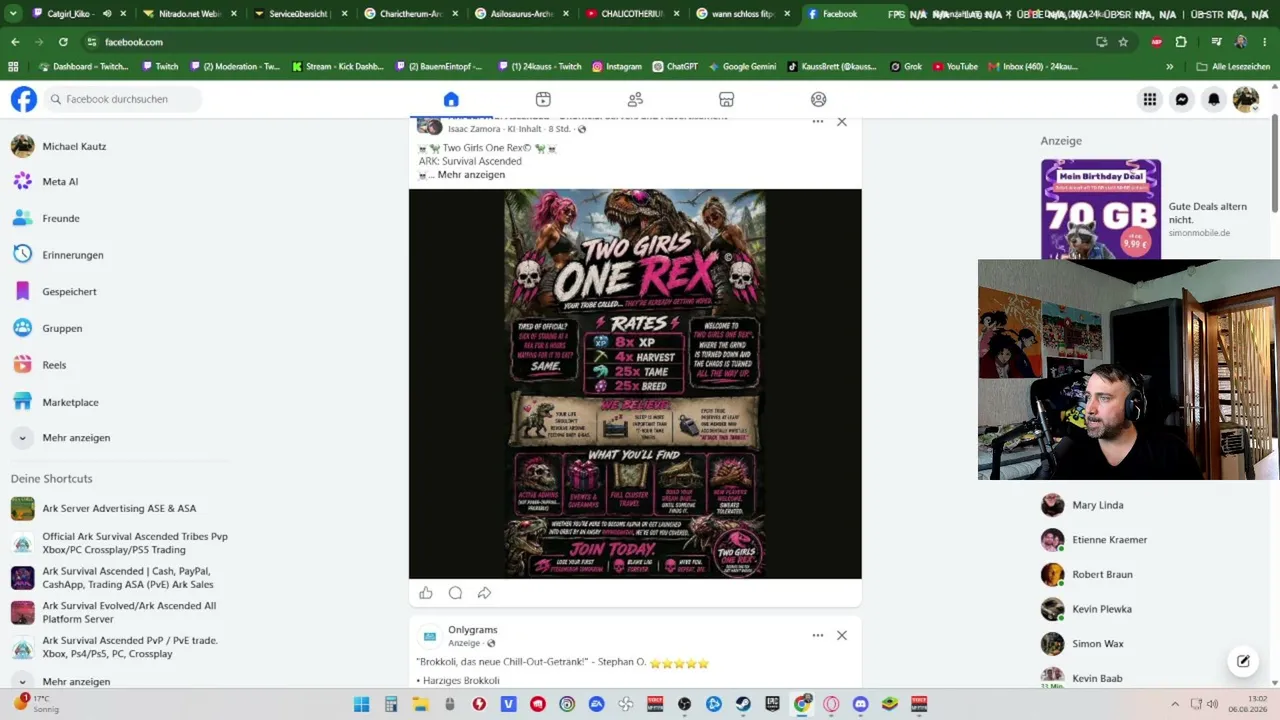Open the Facebook grid menu
This screenshot has height=720, width=1280.
pyautogui.click(x=1150, y=99)
